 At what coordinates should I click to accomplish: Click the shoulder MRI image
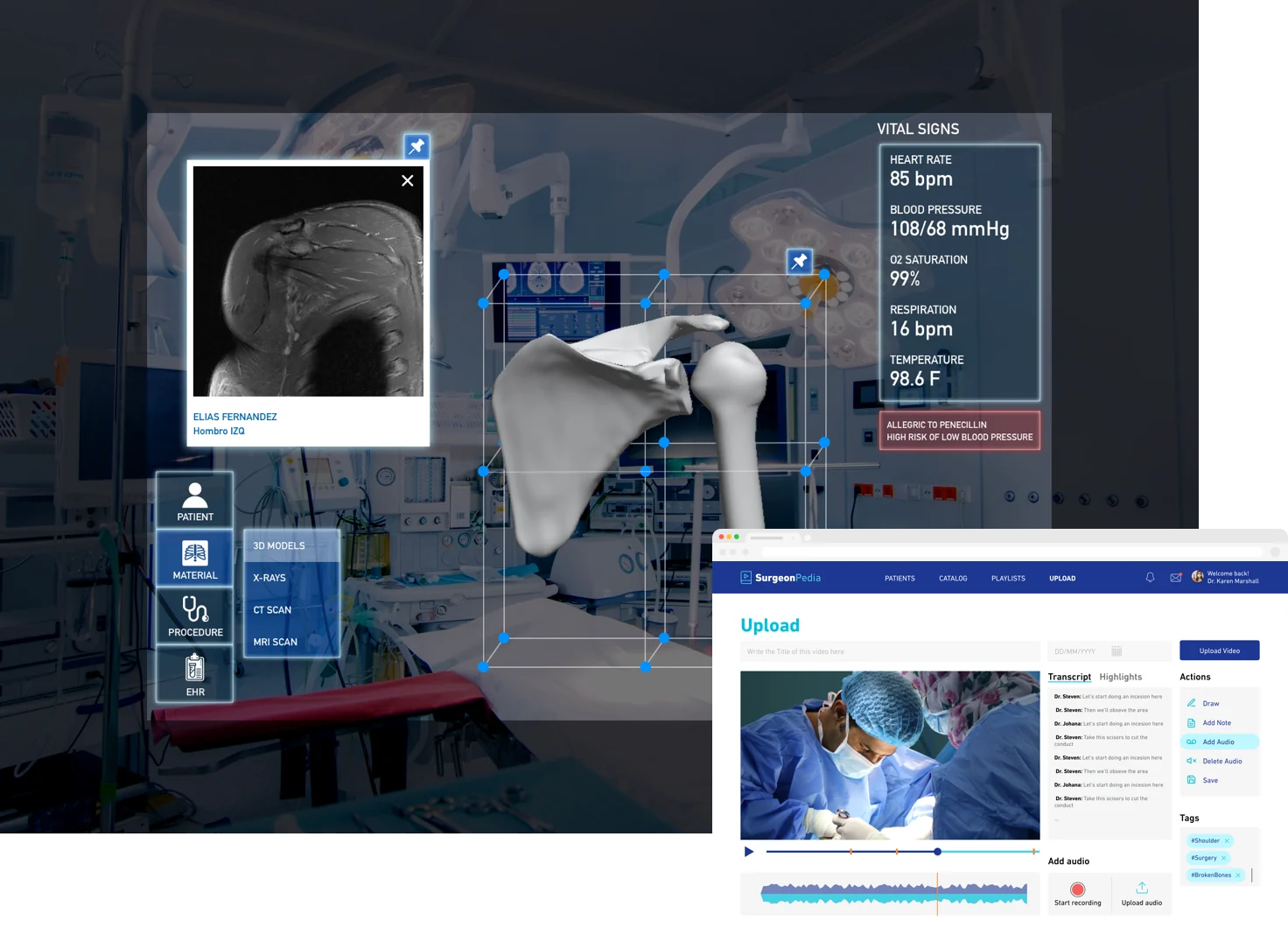pos(308,282)
